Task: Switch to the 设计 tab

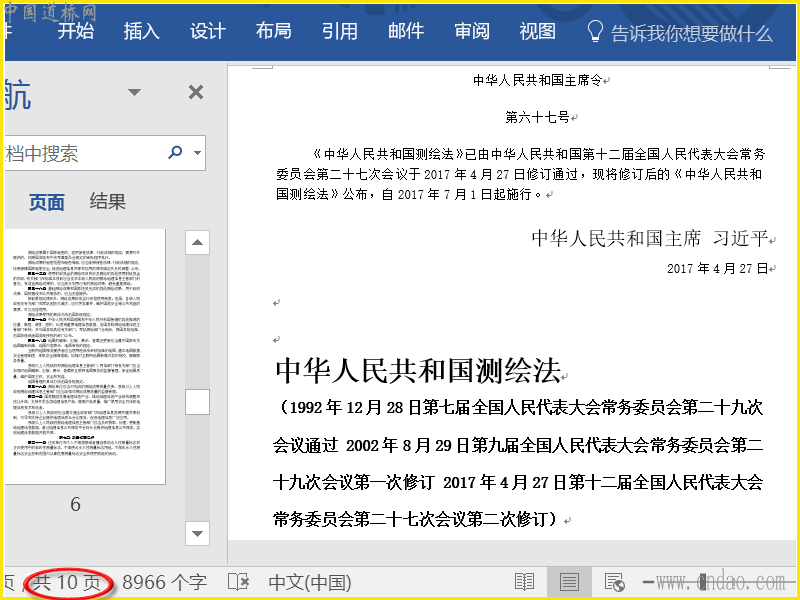Action: tap(208, 32)
